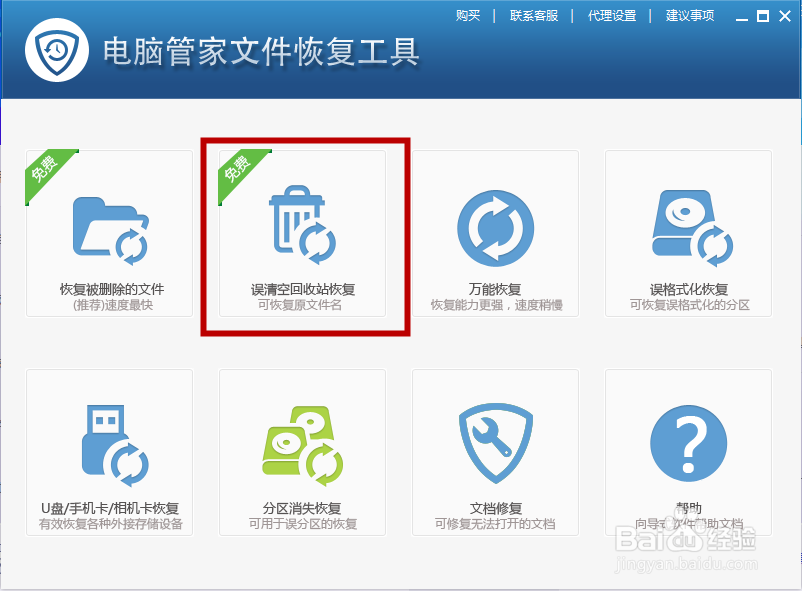This screenshot has width=802, height=591.
Task: Open 建议事项 in the top bar
Action: (x=689, y=16)
